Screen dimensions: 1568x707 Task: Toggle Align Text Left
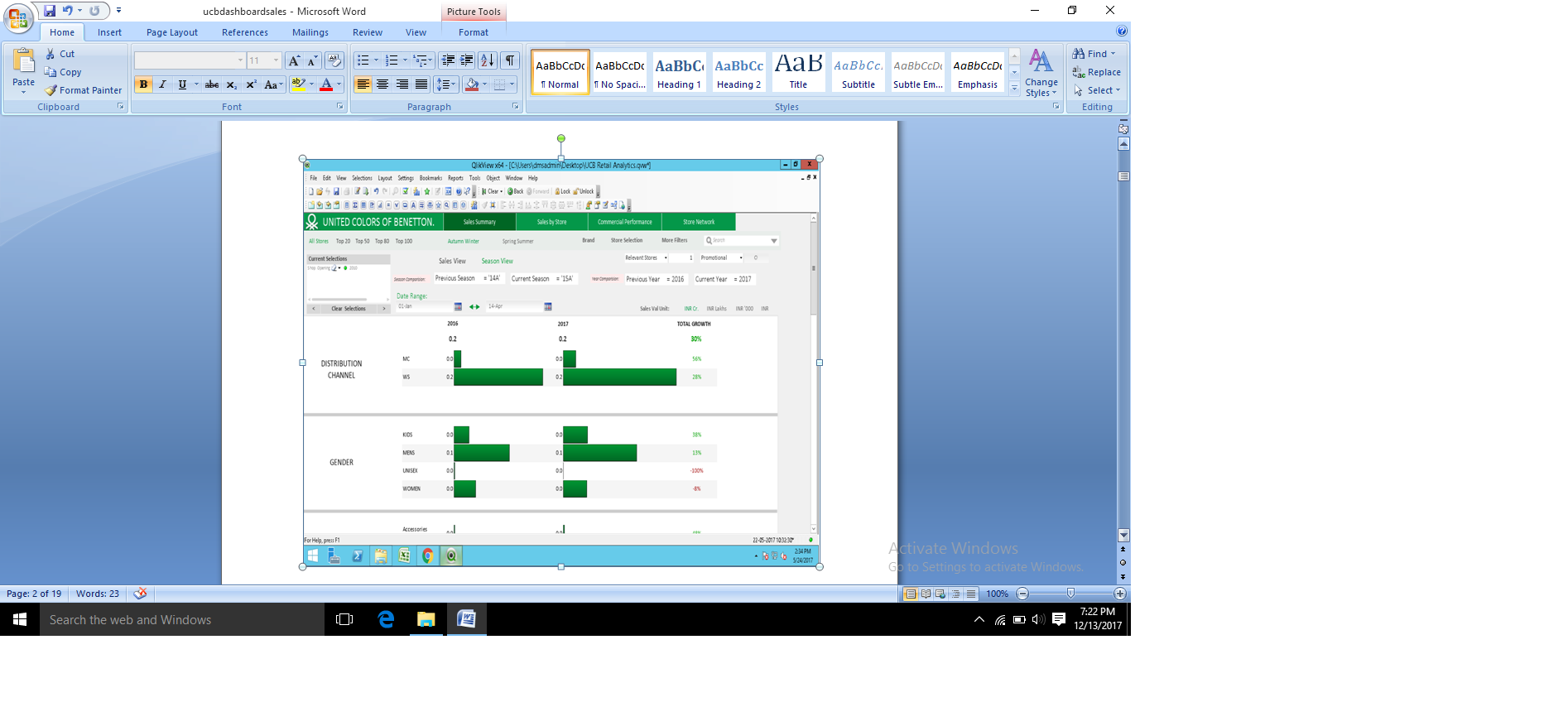(x=363, y=84)
